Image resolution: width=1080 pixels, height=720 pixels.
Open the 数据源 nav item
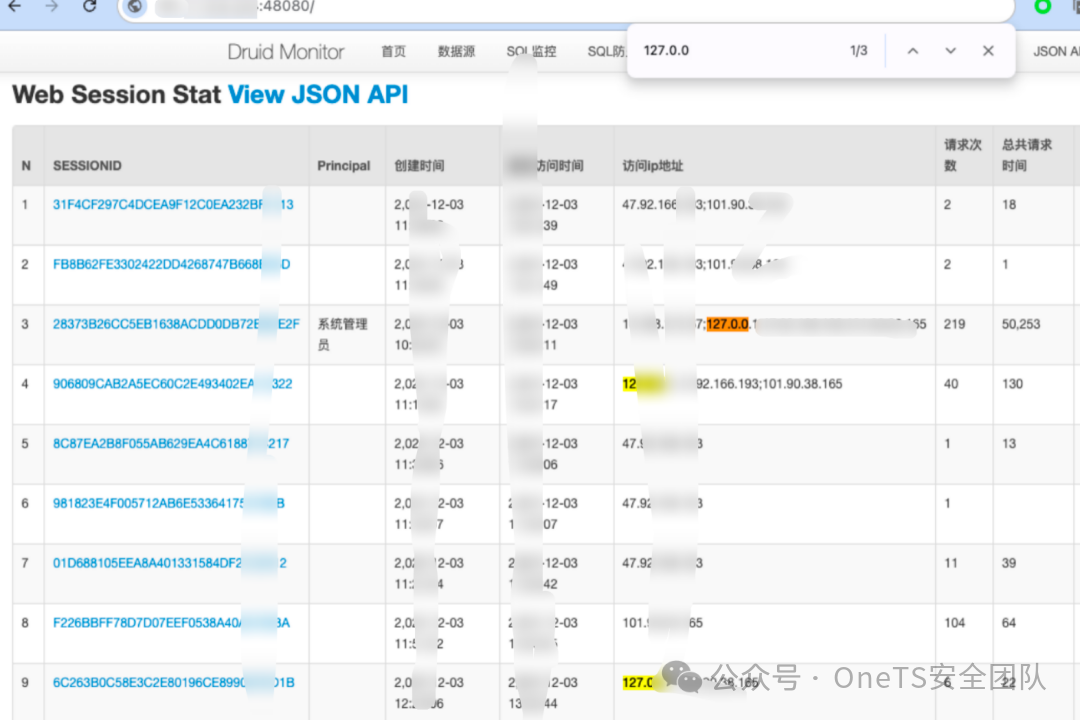click(x=456, y=52)
